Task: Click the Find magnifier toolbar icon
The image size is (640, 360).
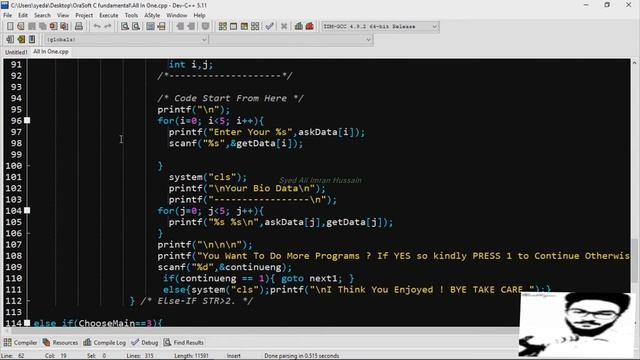Action: (x=125, y=27)
